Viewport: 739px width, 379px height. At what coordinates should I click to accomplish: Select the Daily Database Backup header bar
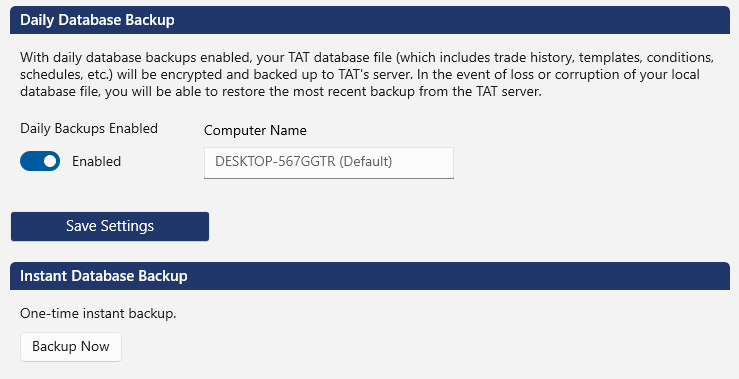coord(370,20)
